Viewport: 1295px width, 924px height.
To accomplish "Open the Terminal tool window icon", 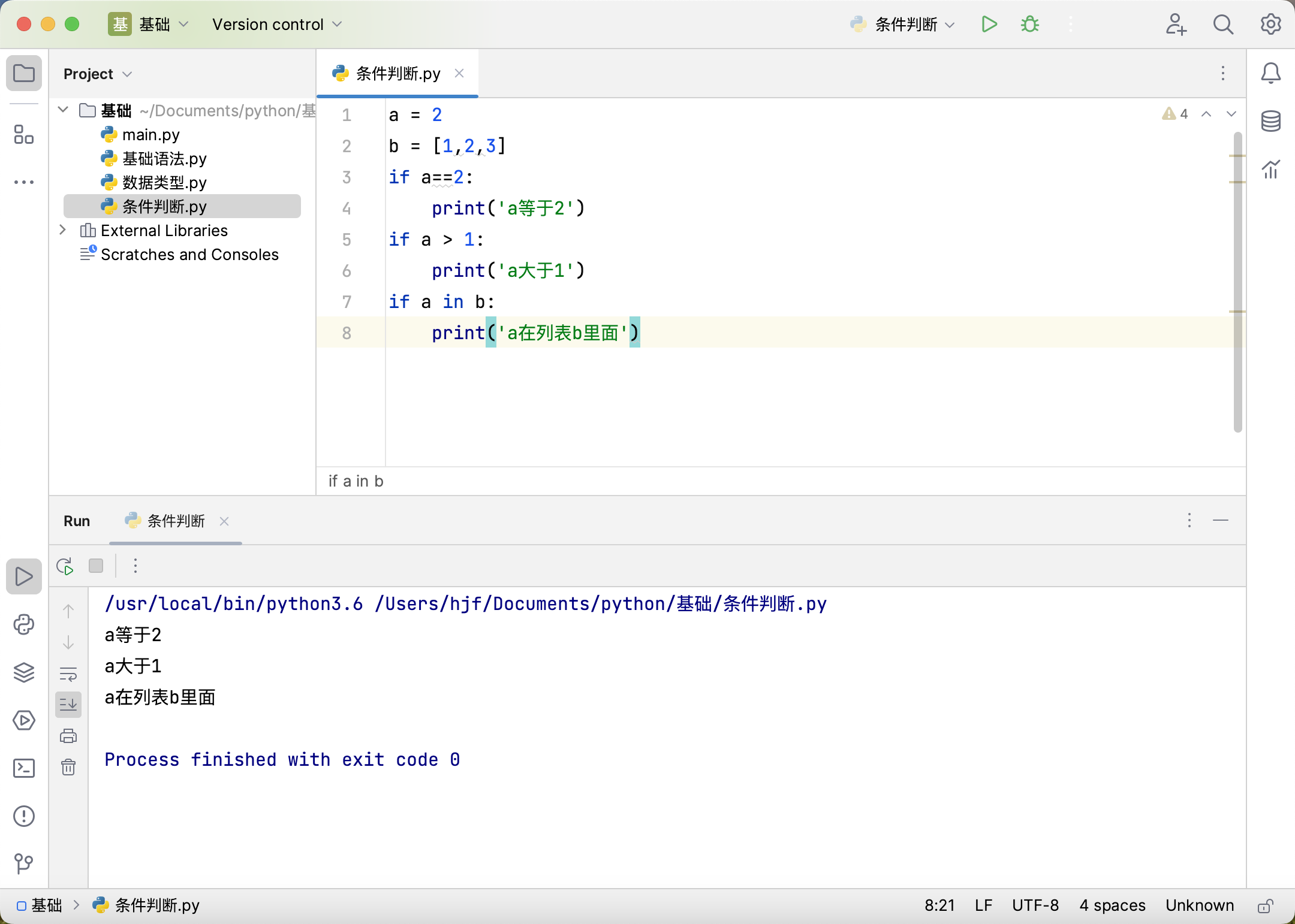I will click(24, 768).
